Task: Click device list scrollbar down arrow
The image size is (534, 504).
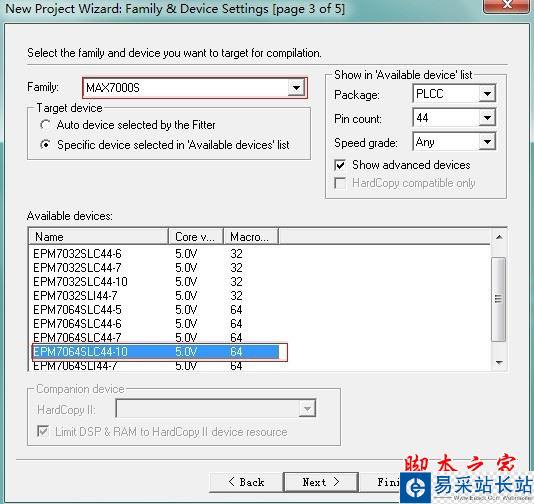Action: tap(499, 363)
